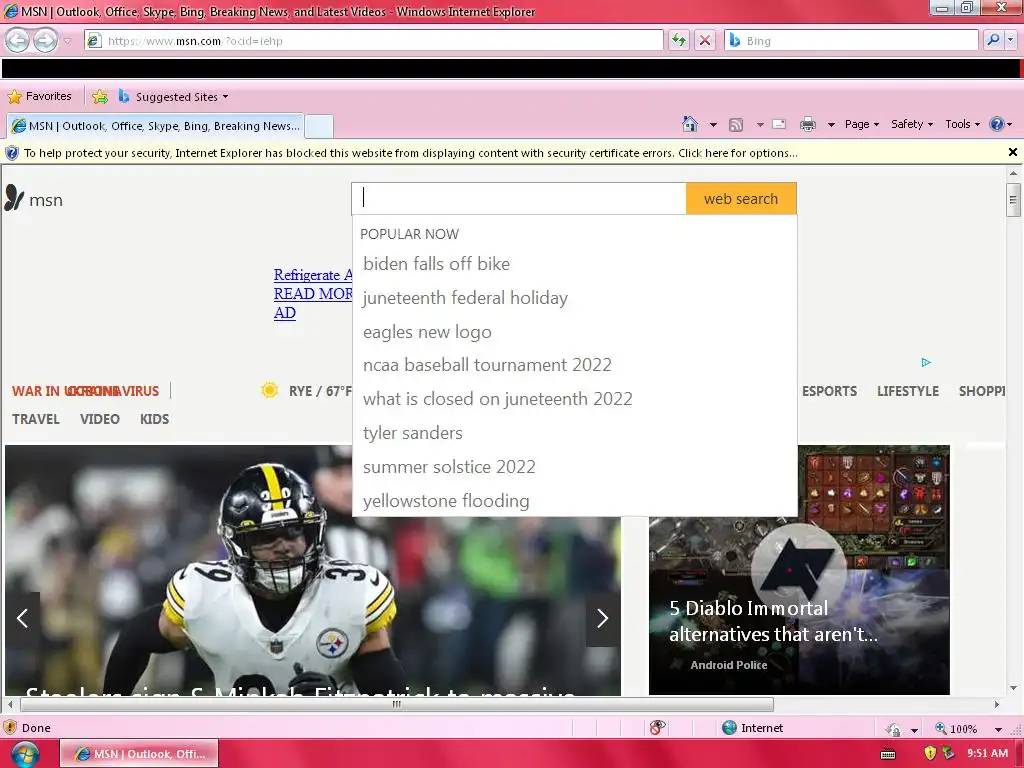
Task: Open the Page menu
Action: (x=861, y=124)
